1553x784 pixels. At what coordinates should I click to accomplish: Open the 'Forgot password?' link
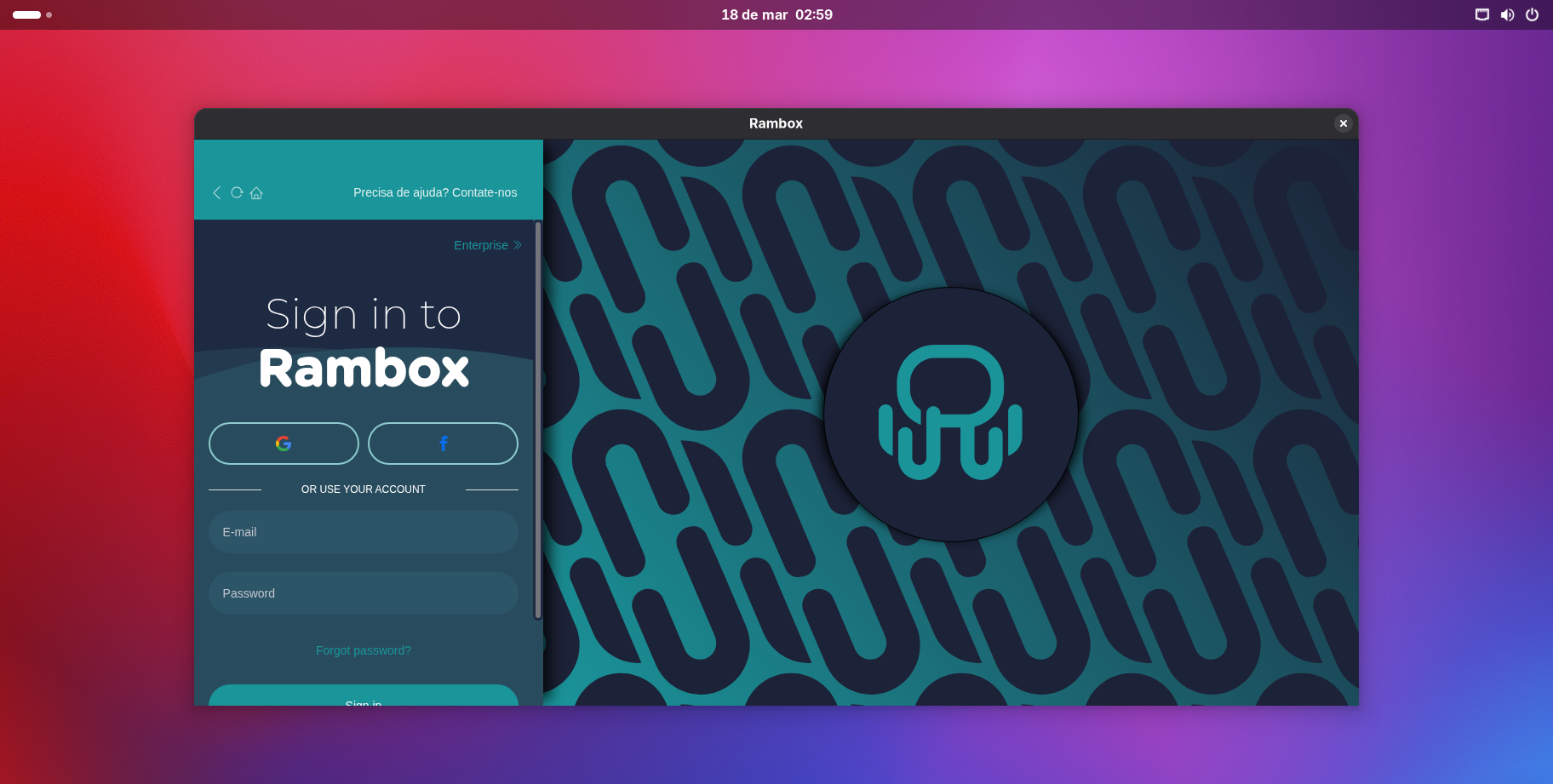364,650
